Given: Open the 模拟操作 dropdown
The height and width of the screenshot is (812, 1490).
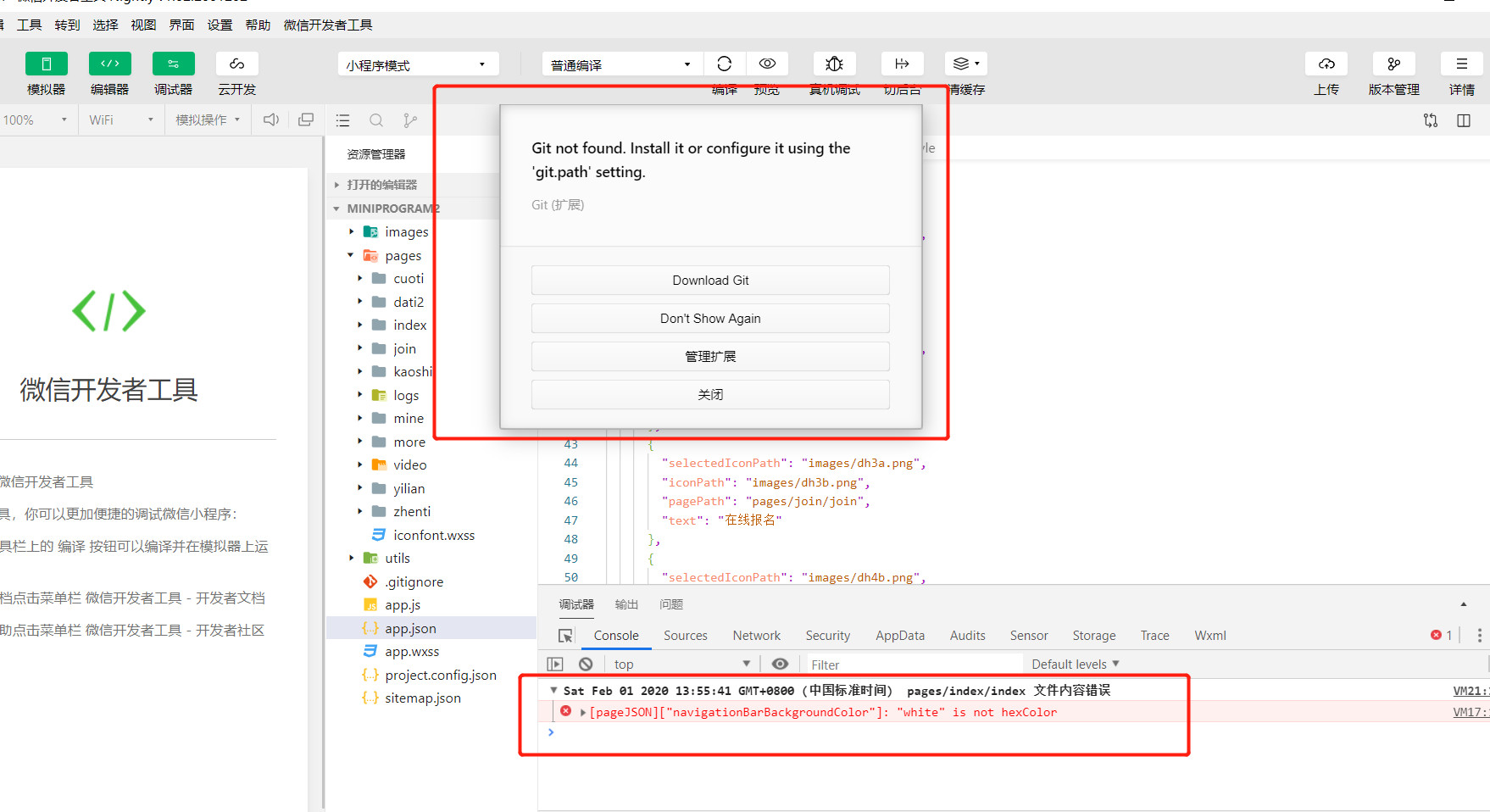Looking at the screenshot, I should click(208, 120).
